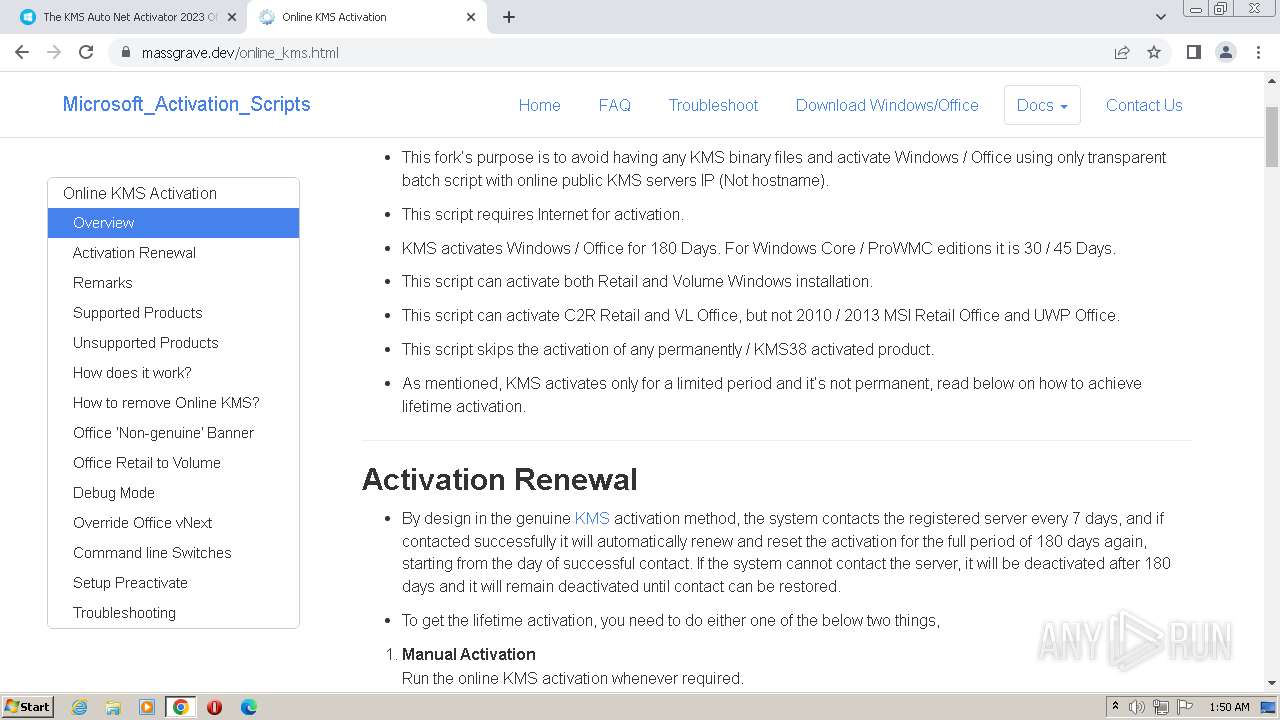Open Office Retail to Volume item
This screenshot has height=720, width=1280.
(x=173, y=463)
